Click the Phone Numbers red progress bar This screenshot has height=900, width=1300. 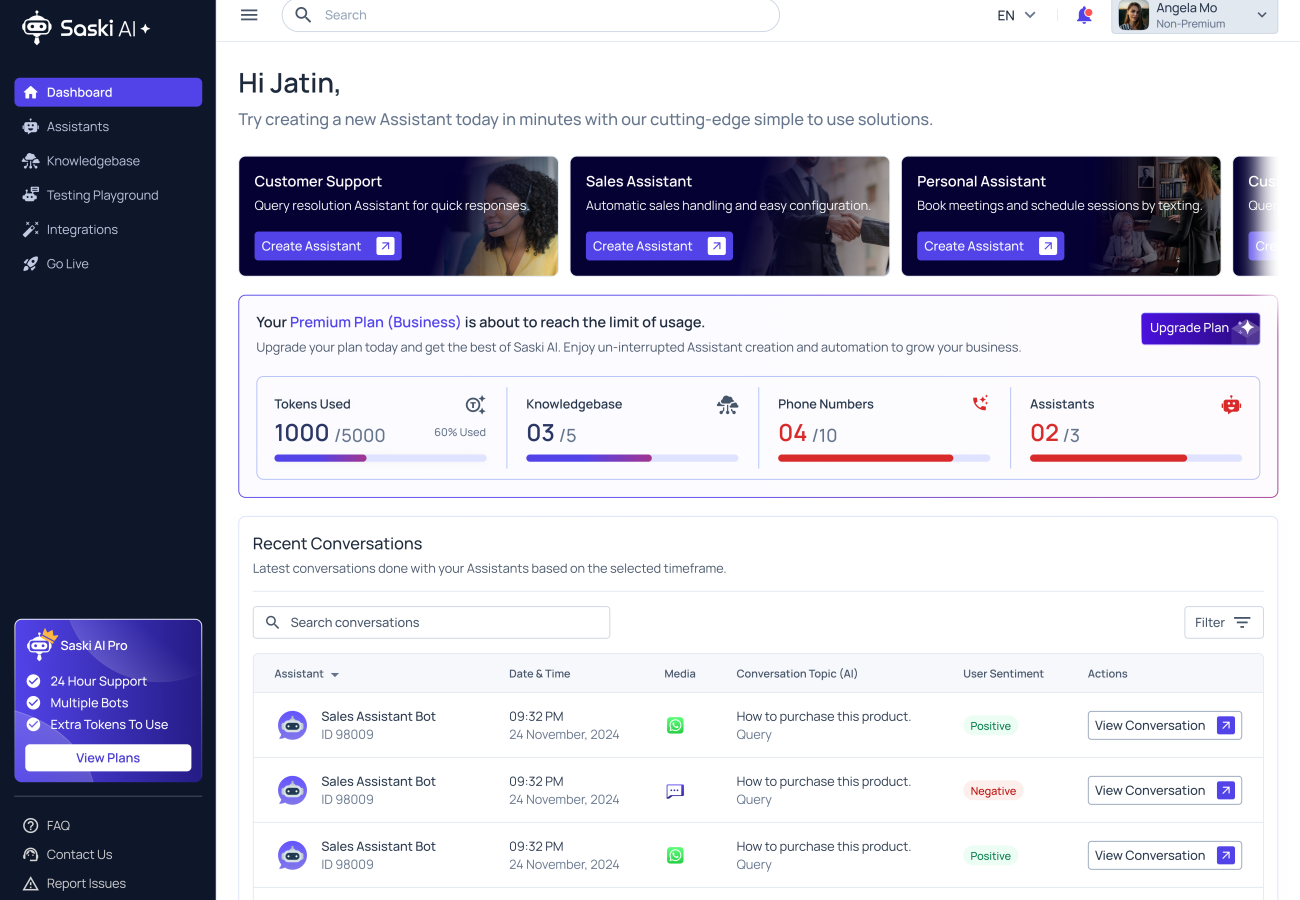click(x=884, y=458)
